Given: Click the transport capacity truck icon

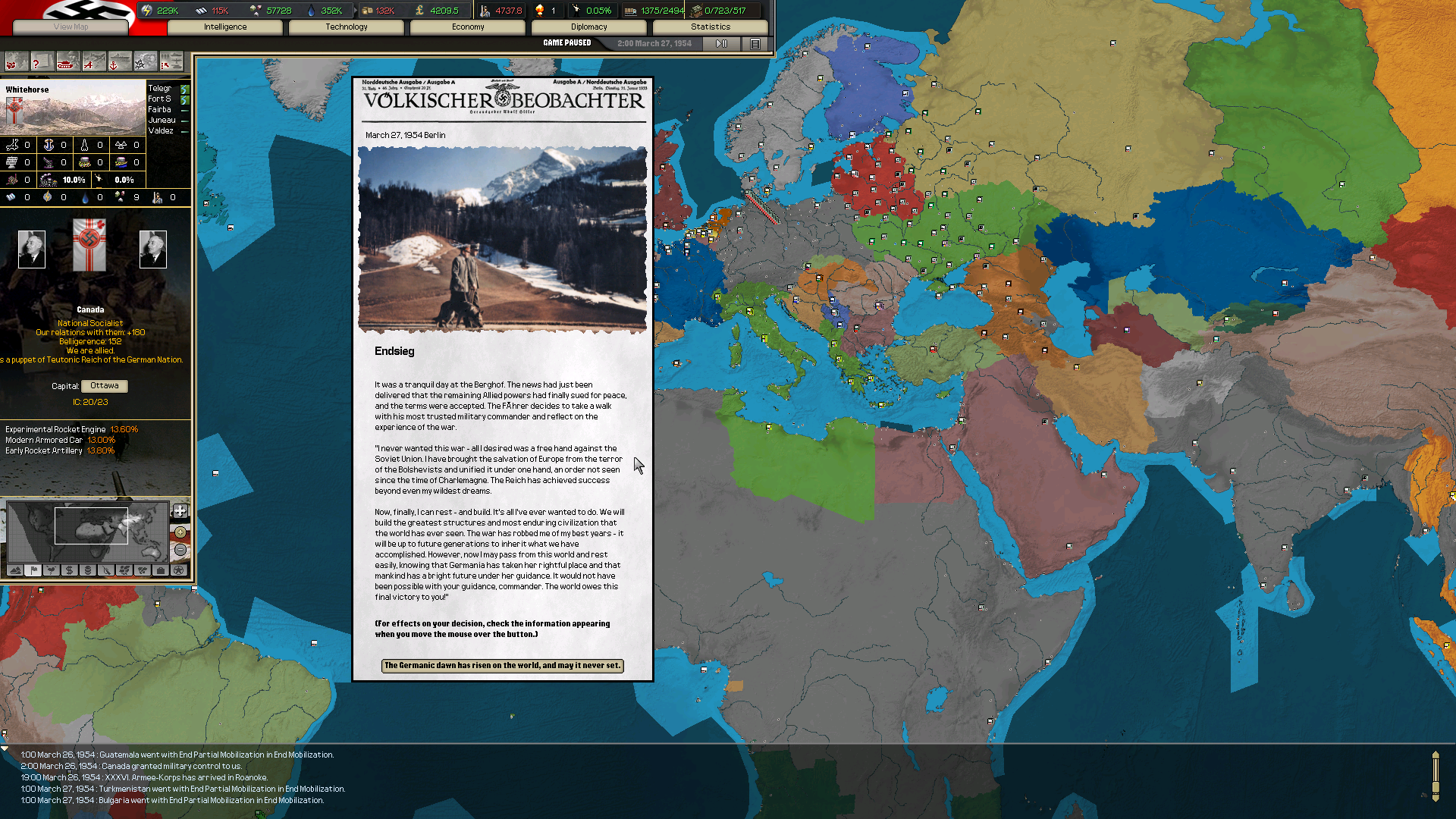Looking at the screenshot, I should 630,11.
